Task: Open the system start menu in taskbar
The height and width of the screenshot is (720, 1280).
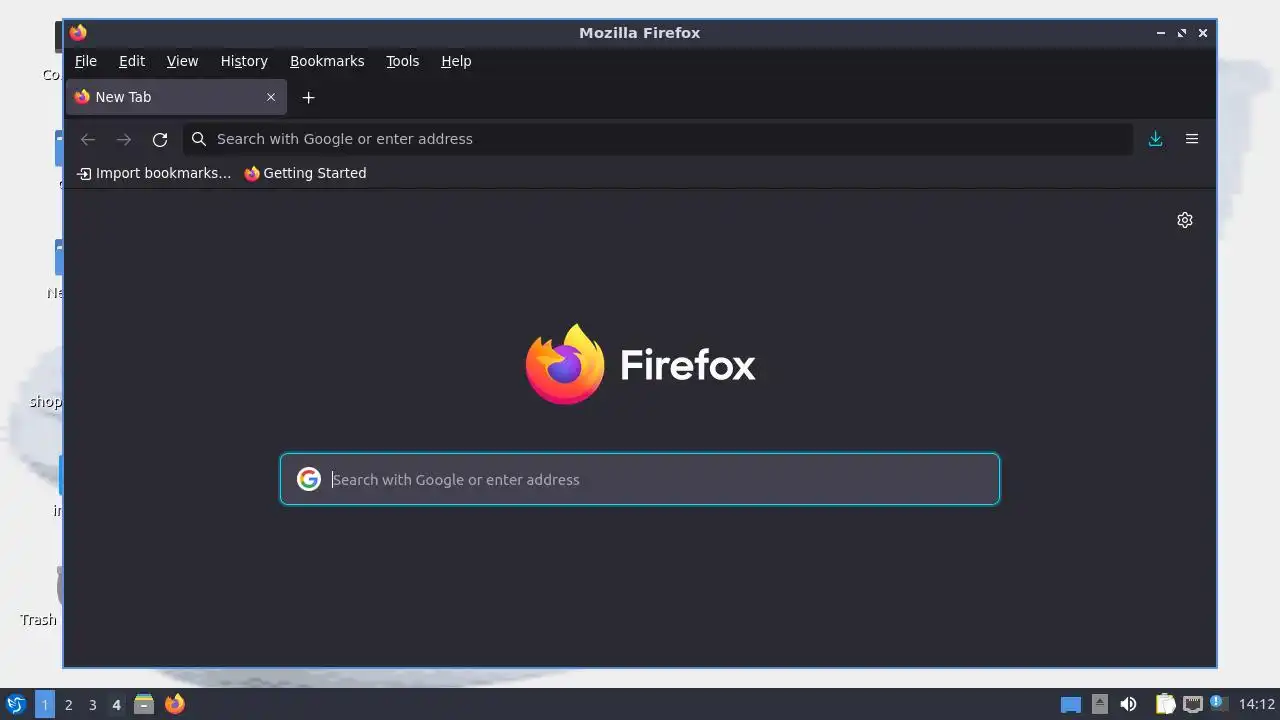Action: coord(16,704)
